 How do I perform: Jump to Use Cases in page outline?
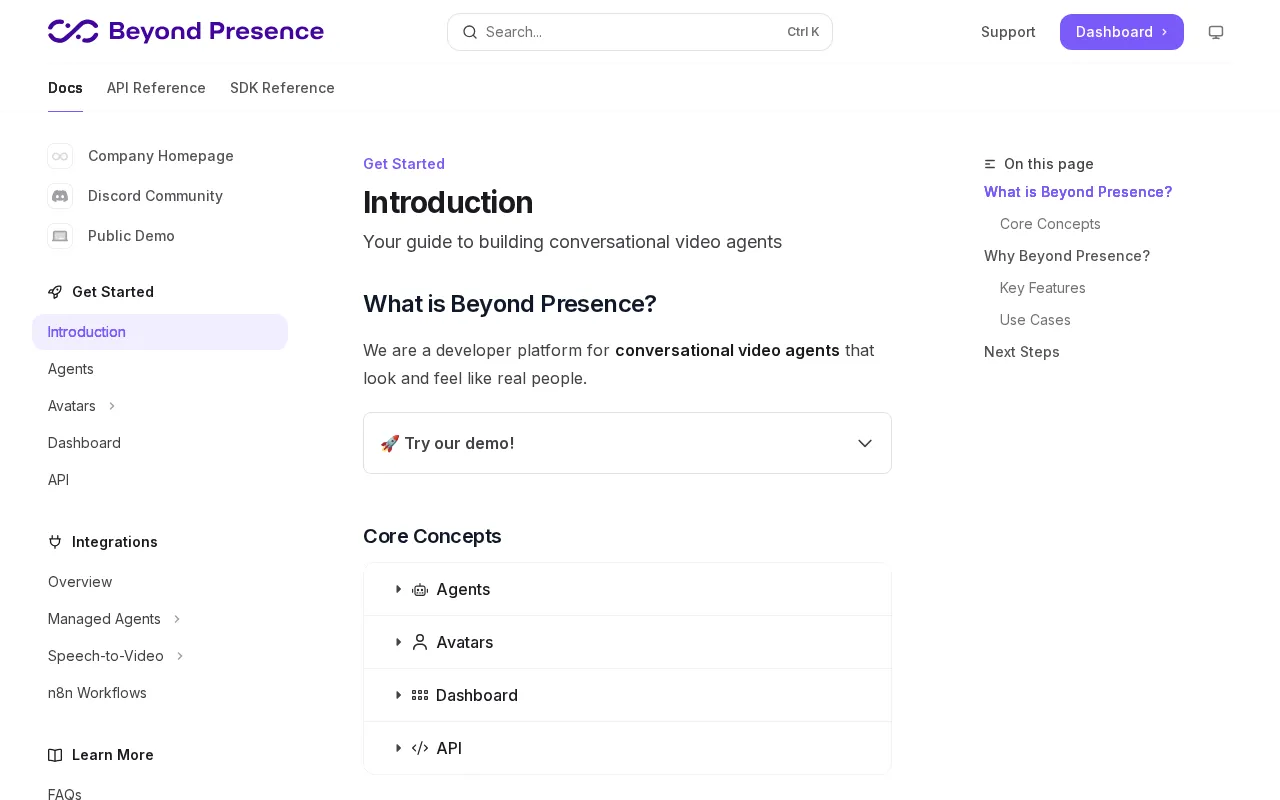click(x=1035, y=320)
